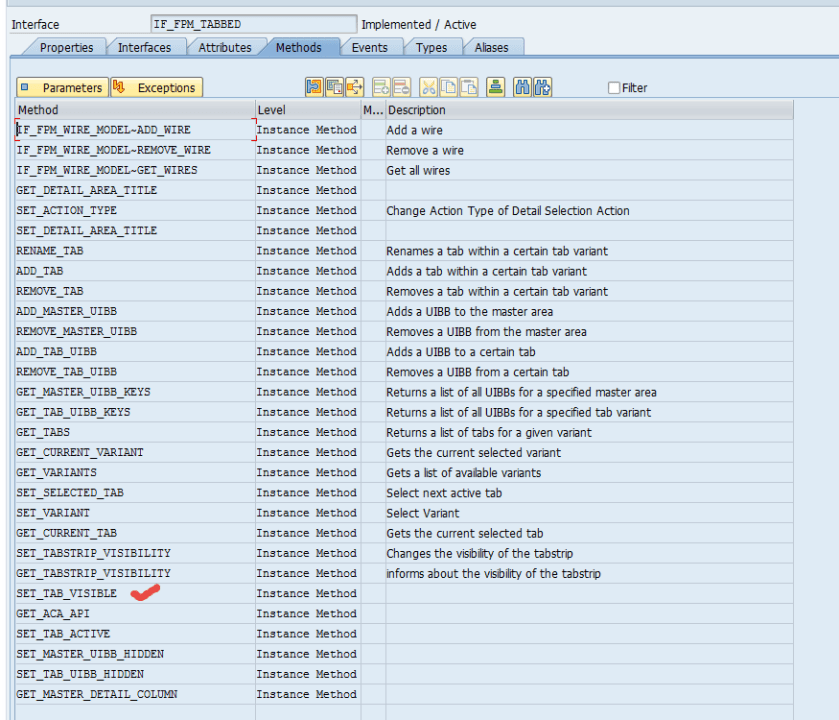Click the Paste clipboard icon
Image resolution: width=839 pixels, height=720 pixels.
coord(469,87)
